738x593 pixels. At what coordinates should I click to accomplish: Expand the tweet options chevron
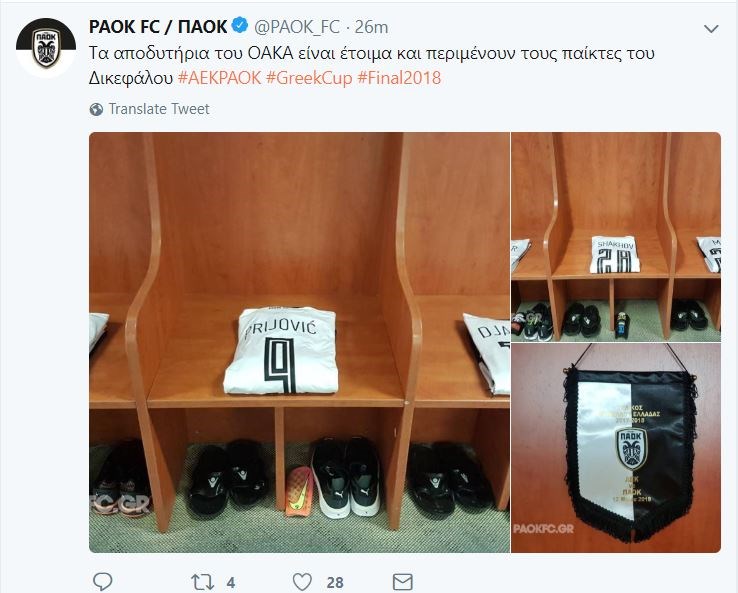click(711, 29)
